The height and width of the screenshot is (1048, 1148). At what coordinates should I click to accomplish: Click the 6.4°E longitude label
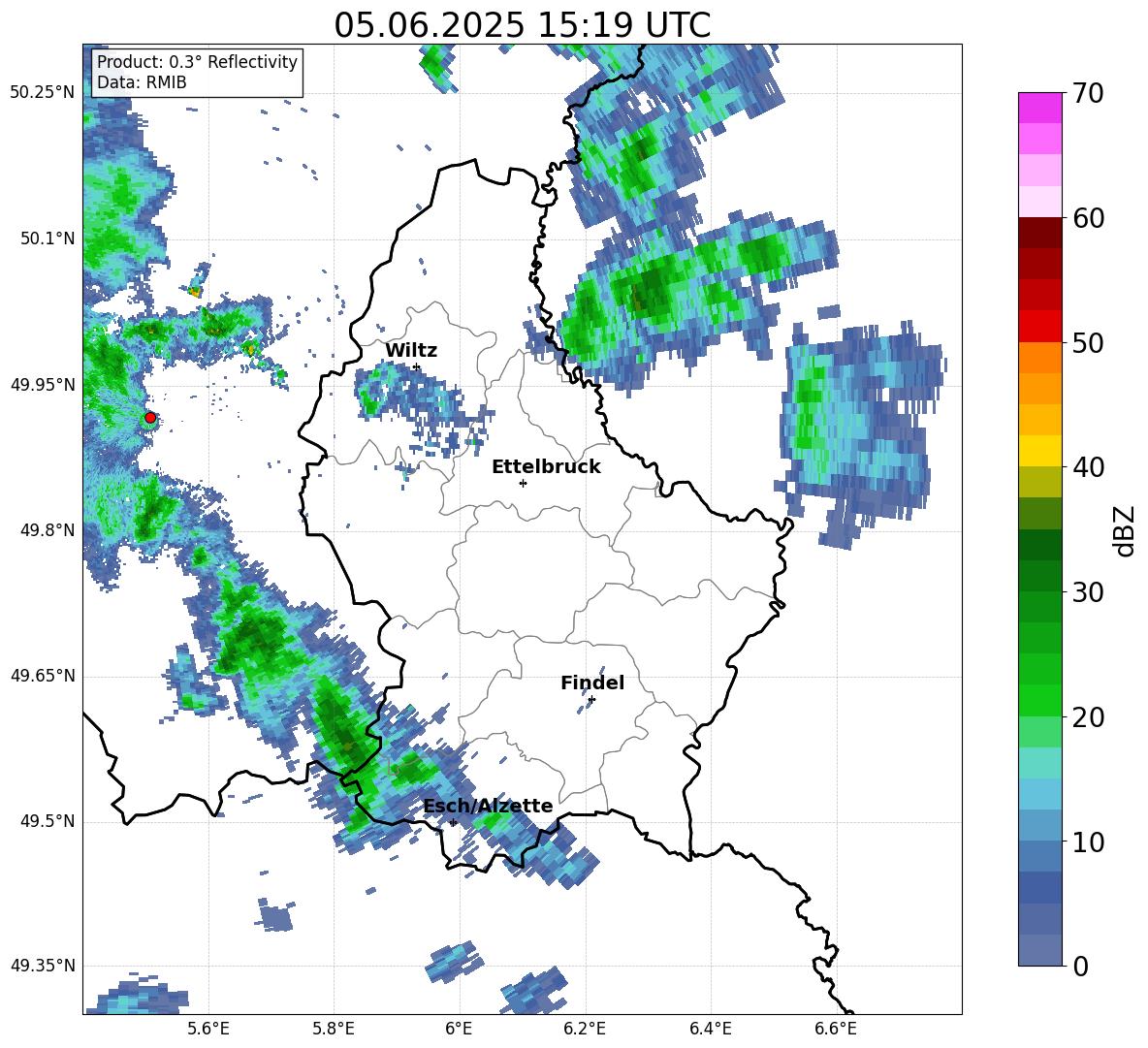(710, 1029)
